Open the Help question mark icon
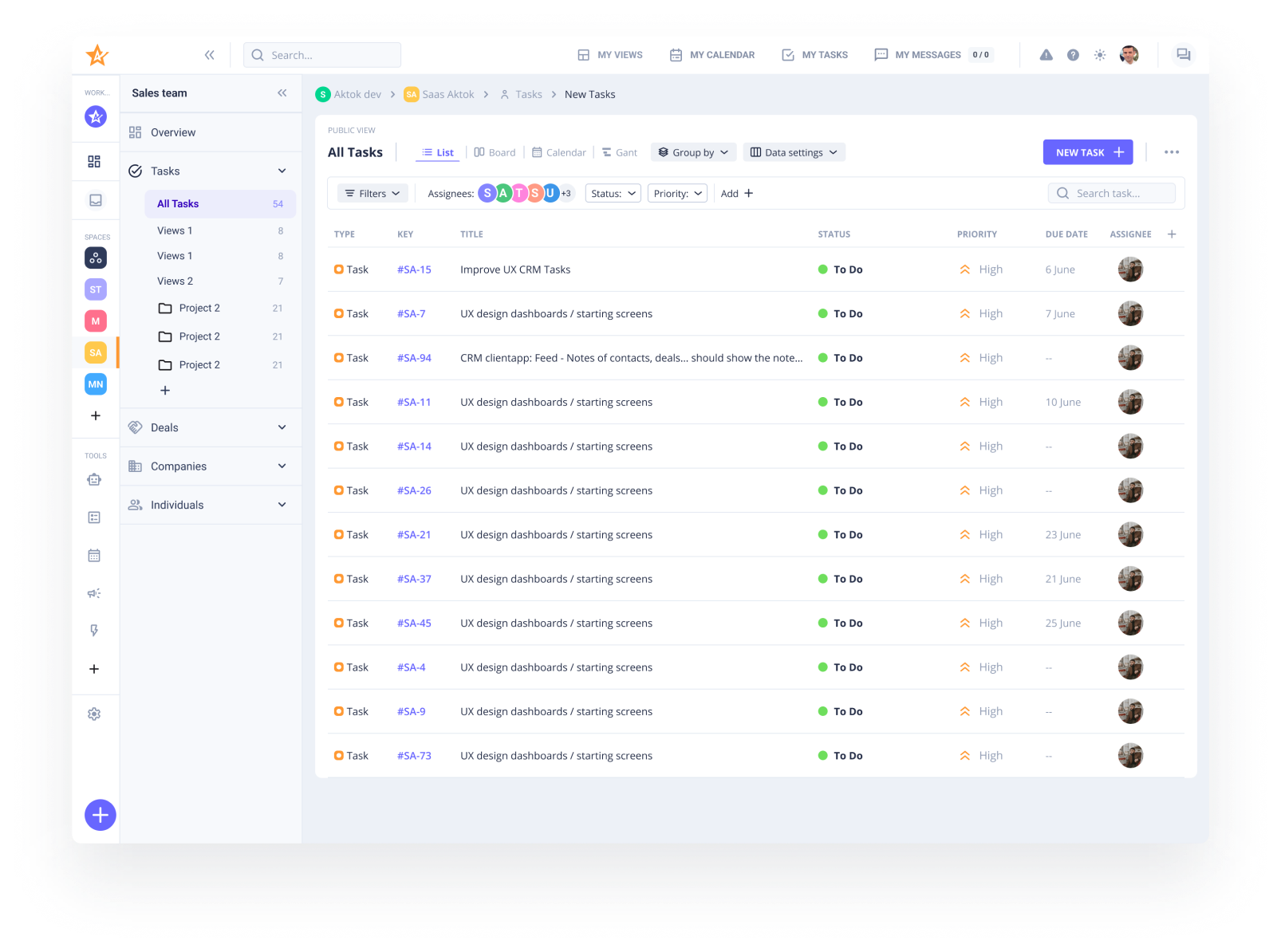This screenshot has height=952, width=1281. (x=1073, y=55)
